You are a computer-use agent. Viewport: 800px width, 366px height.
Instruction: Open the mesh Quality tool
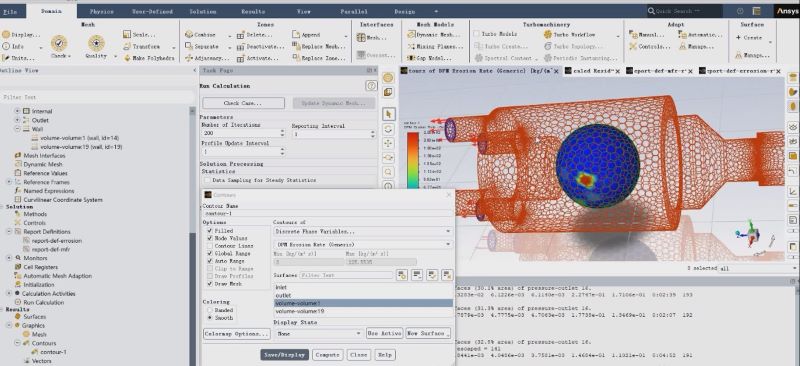click(x=96, y=43)
